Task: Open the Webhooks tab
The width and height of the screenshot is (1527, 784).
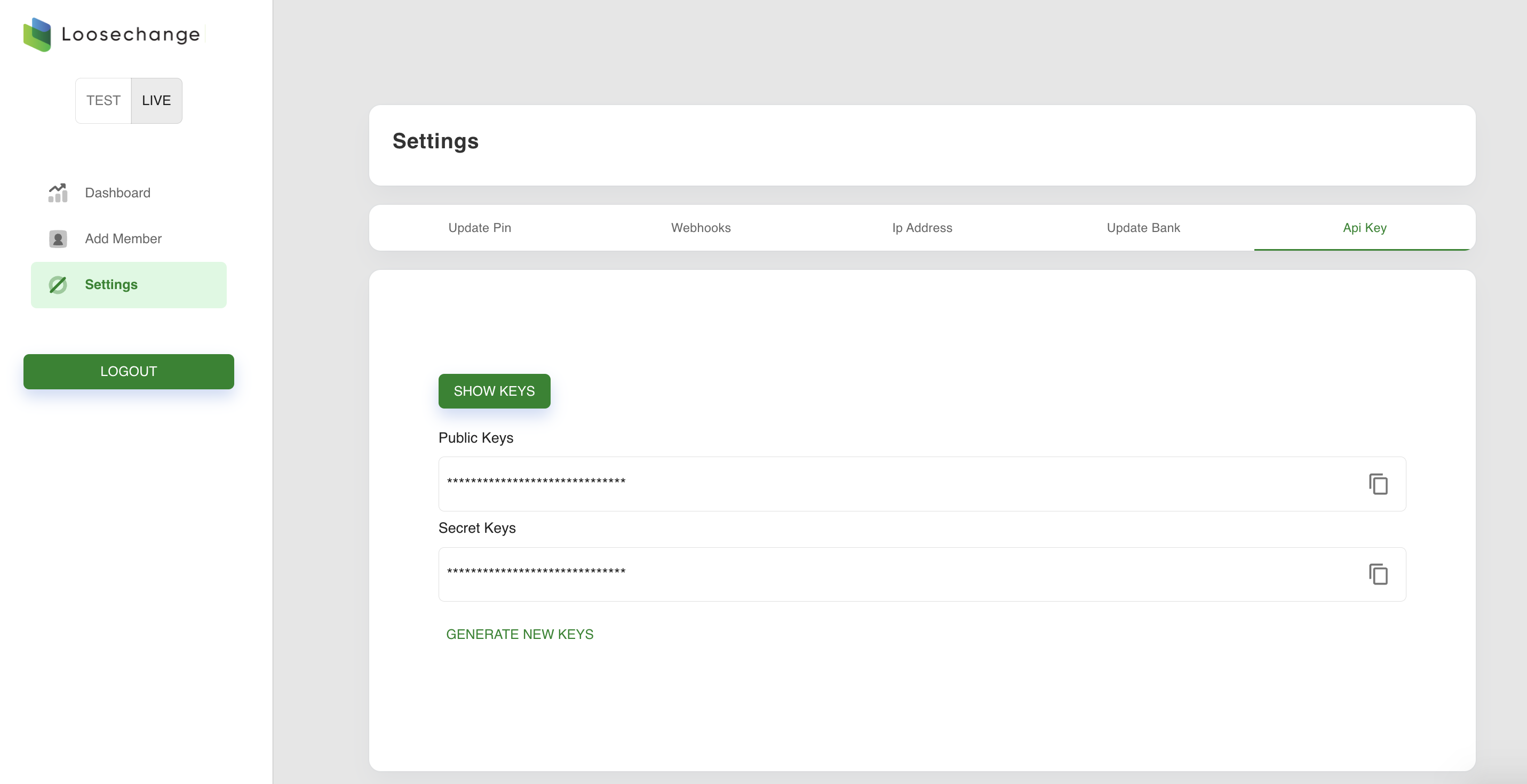Action: (x=701, y=228)
